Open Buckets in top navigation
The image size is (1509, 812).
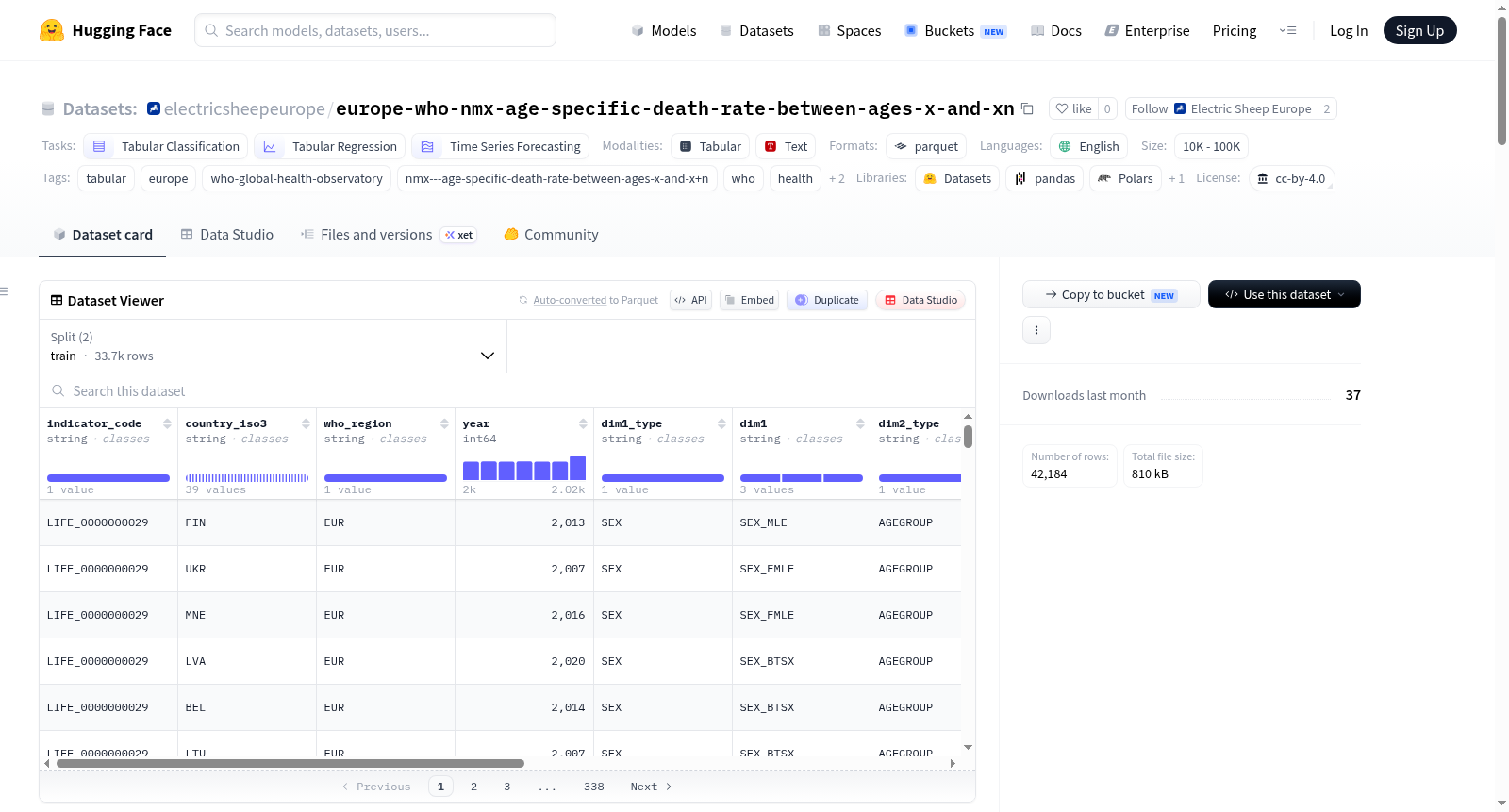click(x=955, y=30)
